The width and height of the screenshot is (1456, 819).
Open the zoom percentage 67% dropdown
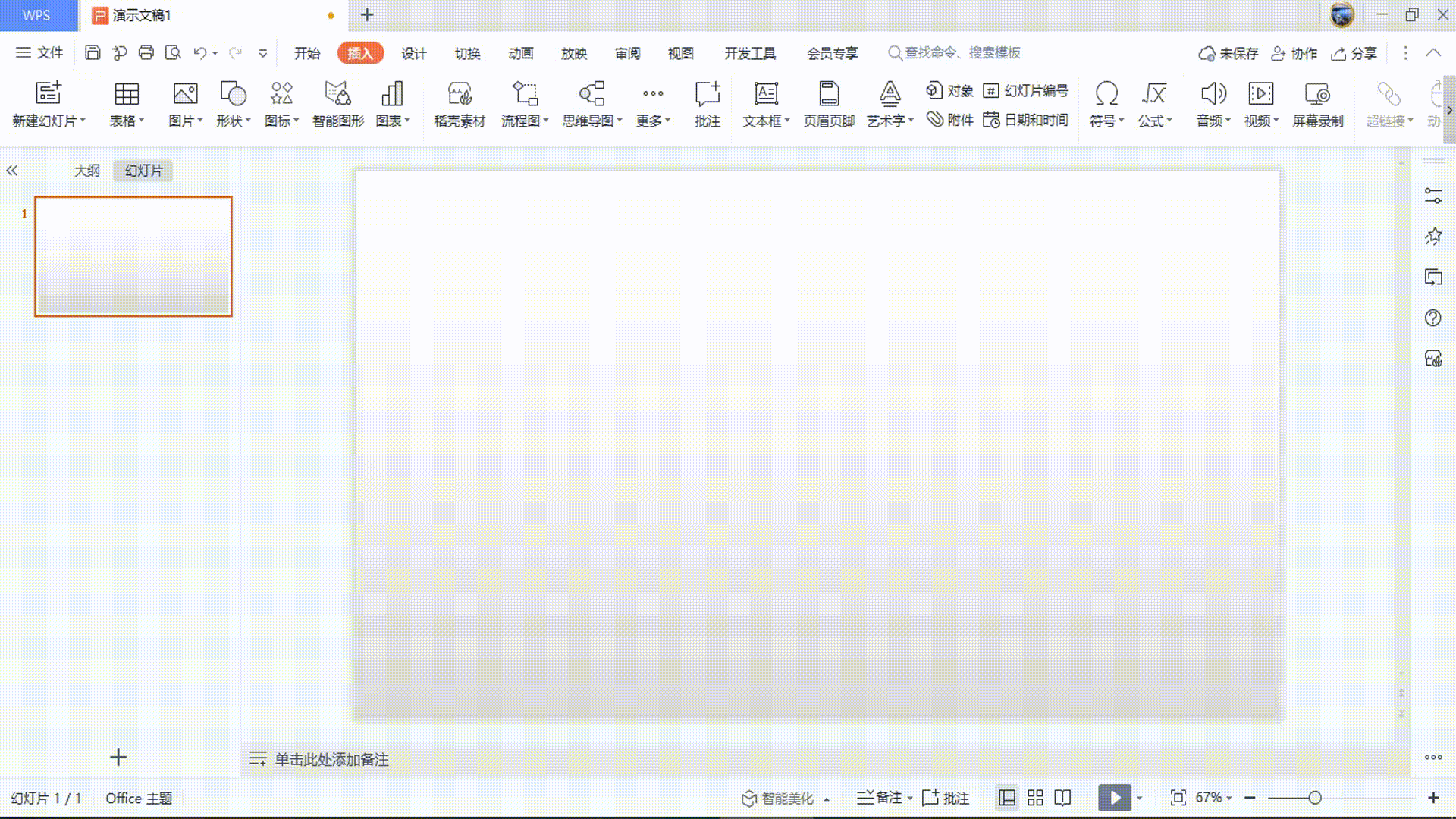pos(1213,798)
